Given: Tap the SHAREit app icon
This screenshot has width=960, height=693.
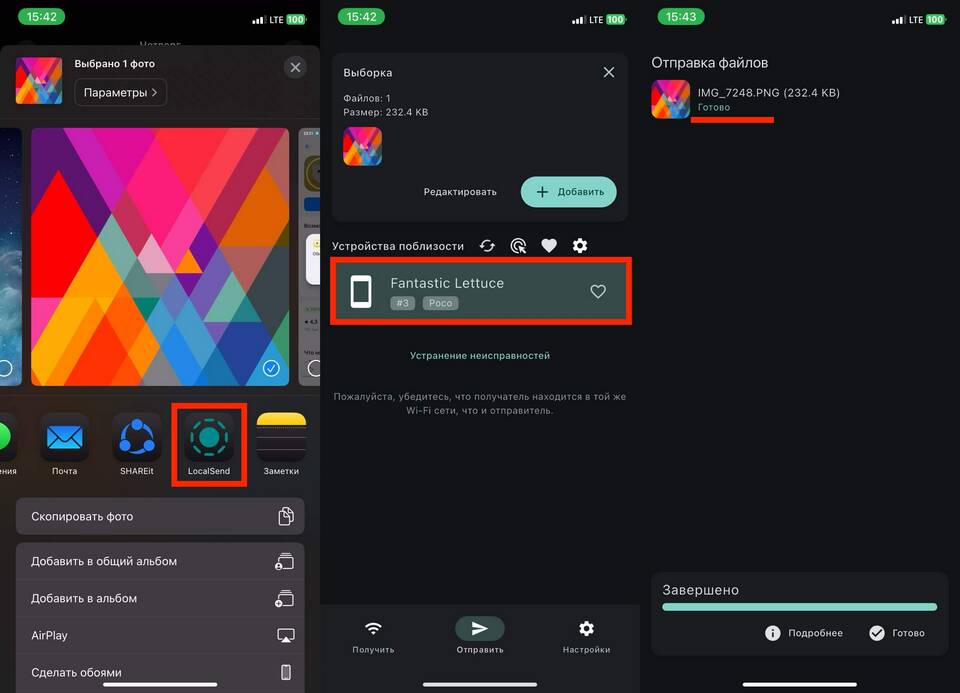Looking at the screenshot, I should tap(137, 438).
